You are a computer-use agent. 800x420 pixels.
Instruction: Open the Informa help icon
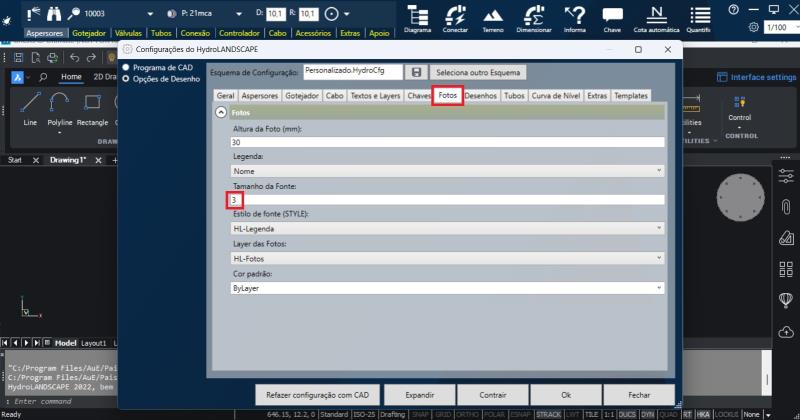[575, 19]
